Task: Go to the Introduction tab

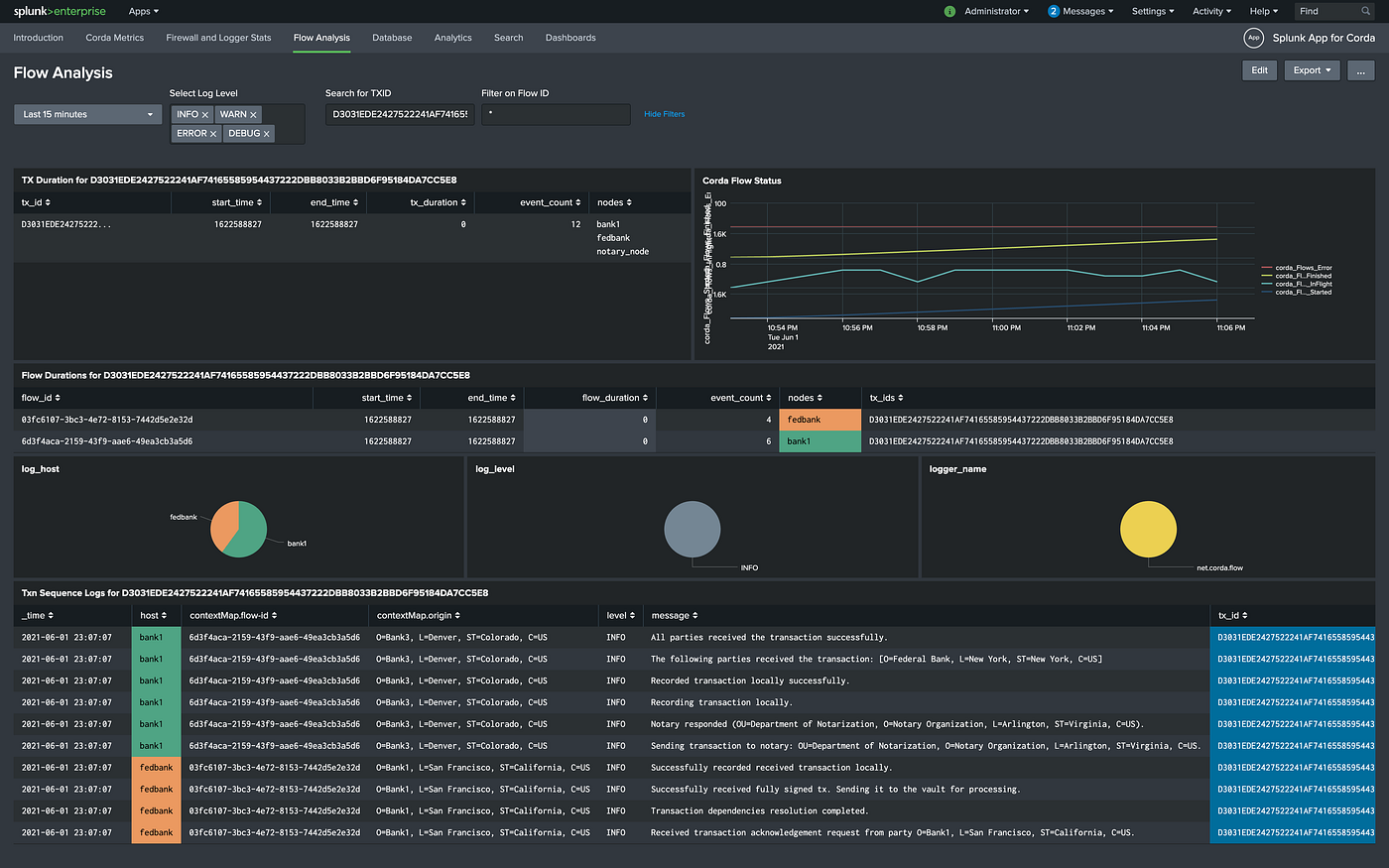Action: tap(39, 38)
